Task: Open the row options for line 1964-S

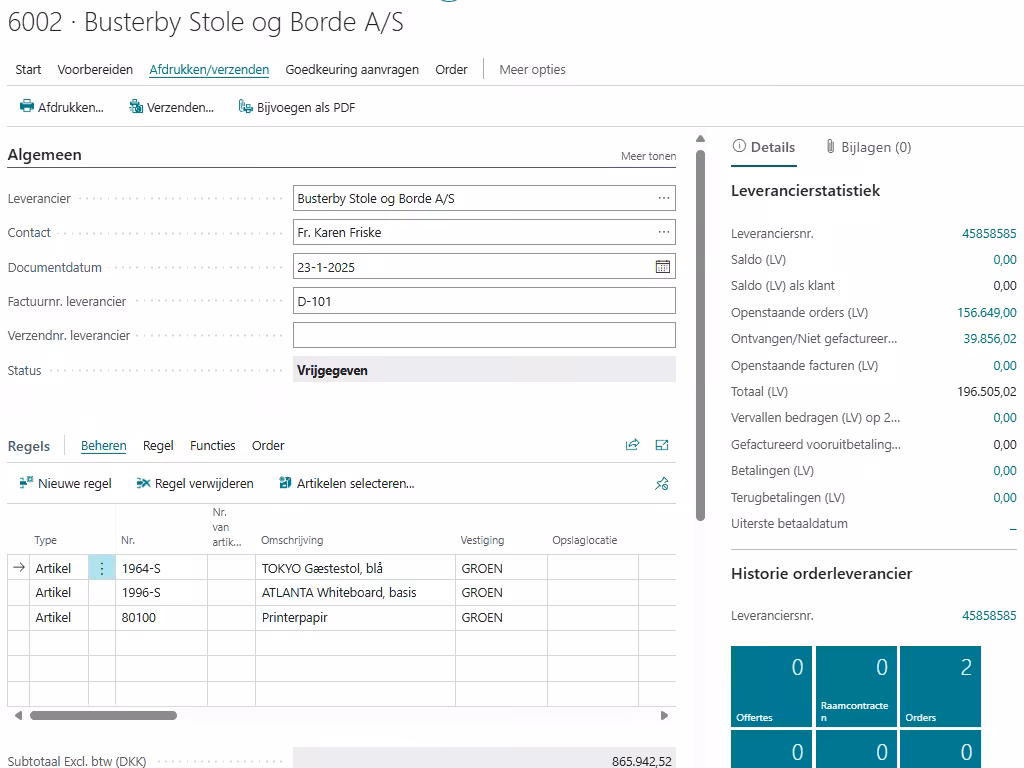Action: coord(102,568)
